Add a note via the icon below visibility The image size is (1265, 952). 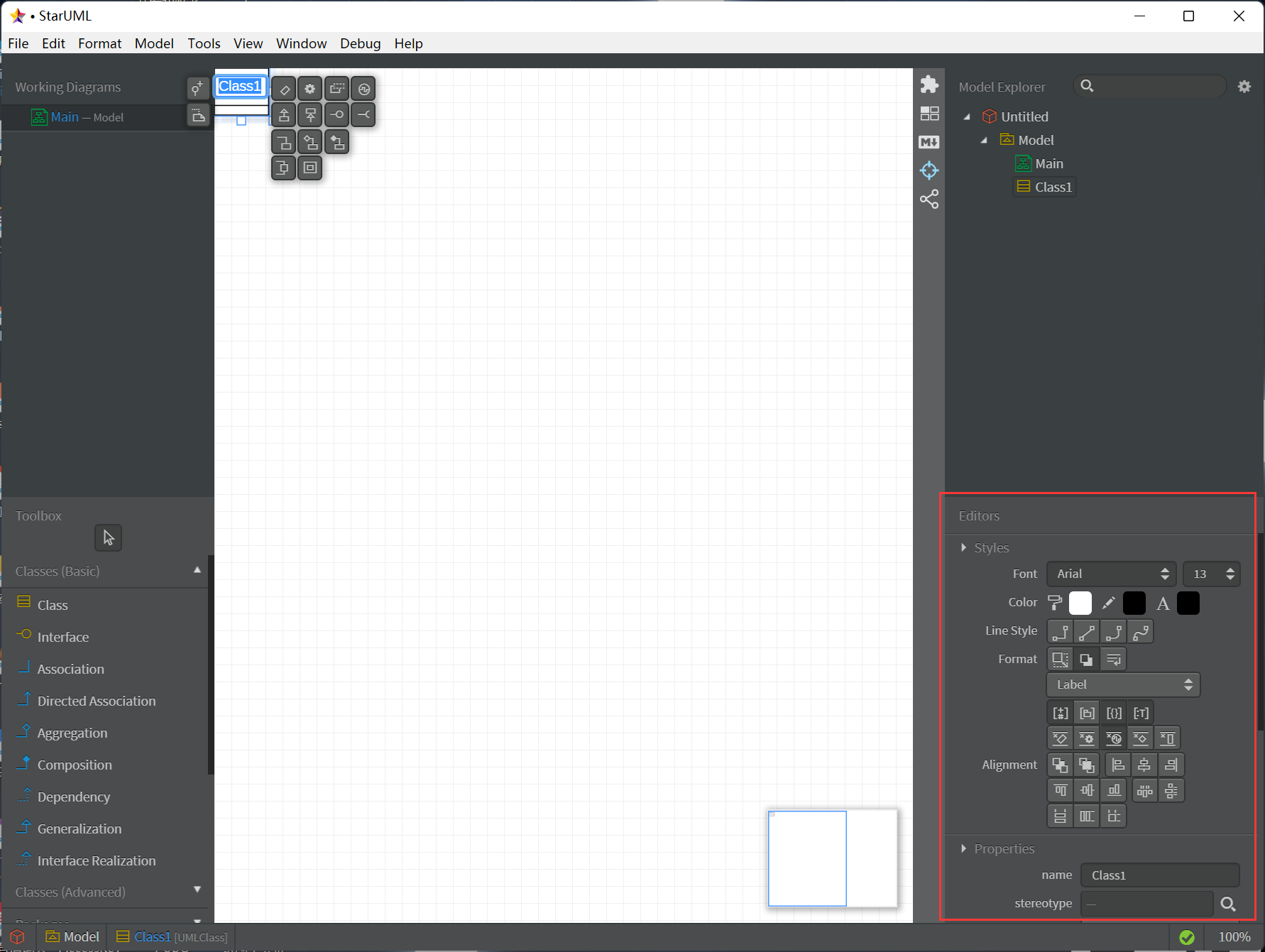[198, 115]
